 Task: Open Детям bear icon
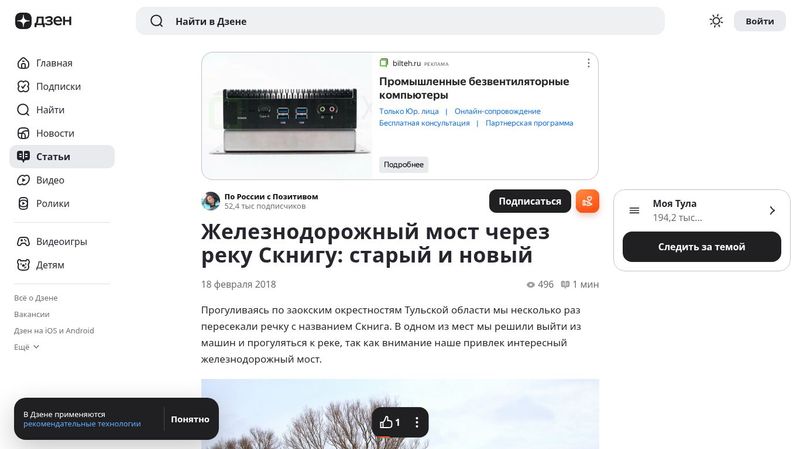[x=23, y=265]
